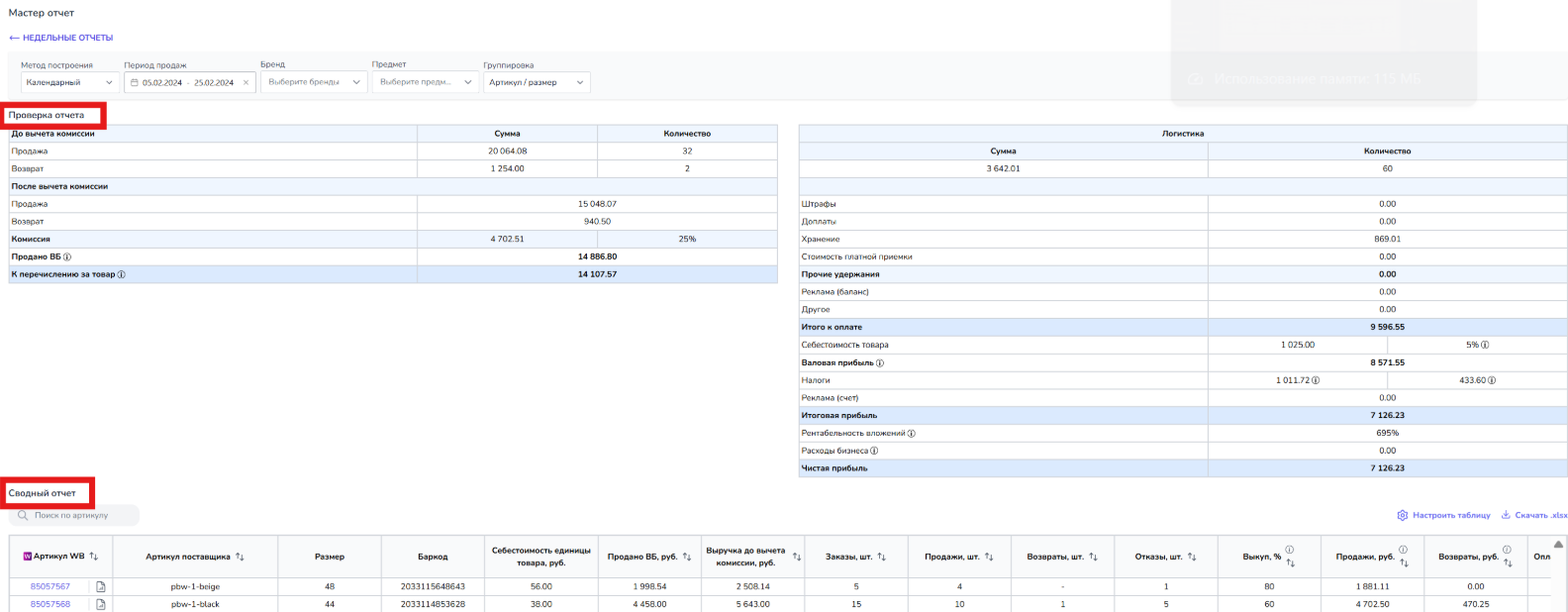Screen dimensions: 1568x612
Task: Sort table by Артикул поставщика column
Action: click(240, 557)
